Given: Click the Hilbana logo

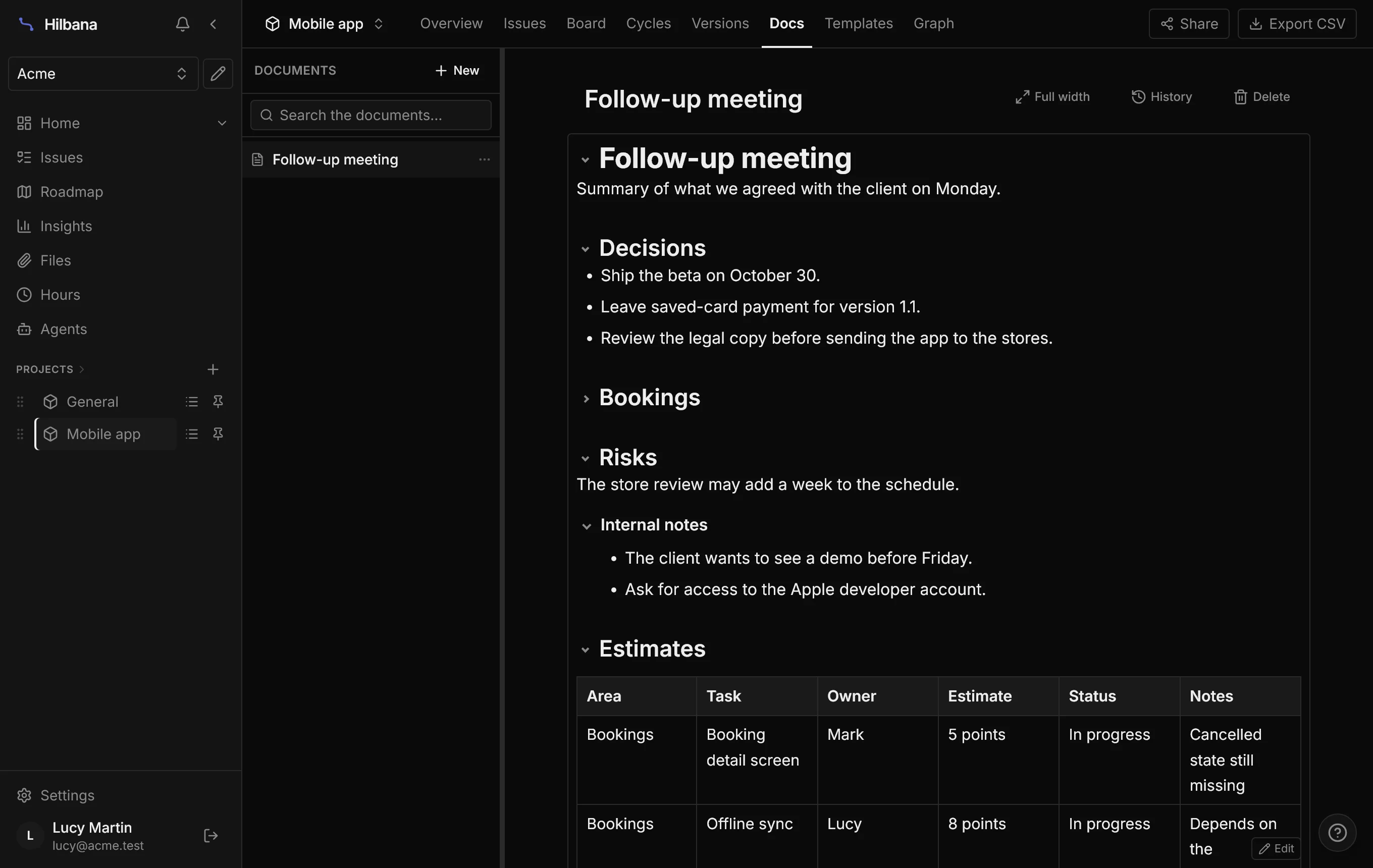Looking at the screenshot, I should [26, 24].
